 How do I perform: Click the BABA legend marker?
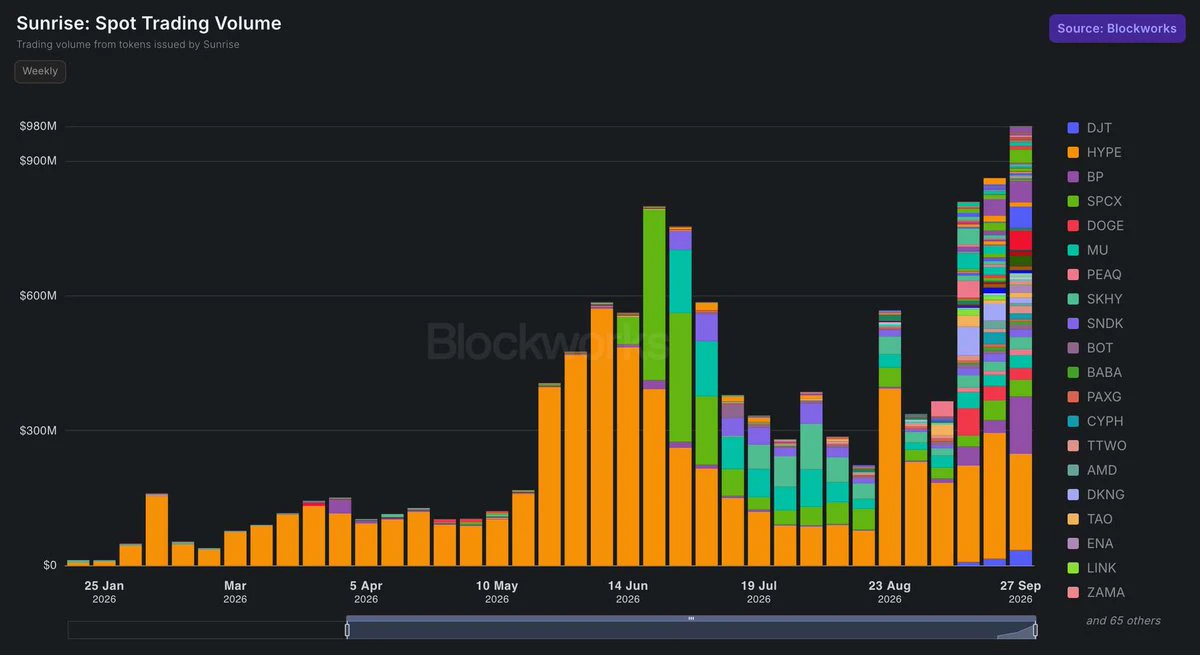1073,373
